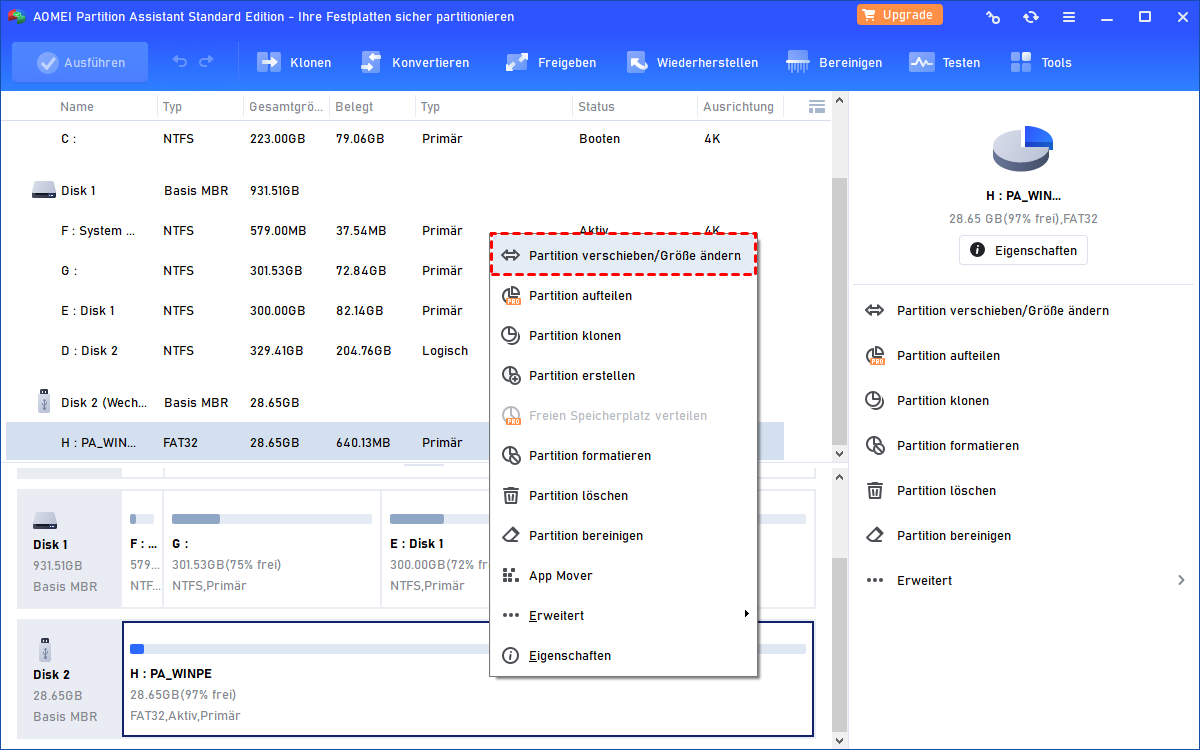Open the Freigeben tool
1200x750 pixels.
point(551,62)
